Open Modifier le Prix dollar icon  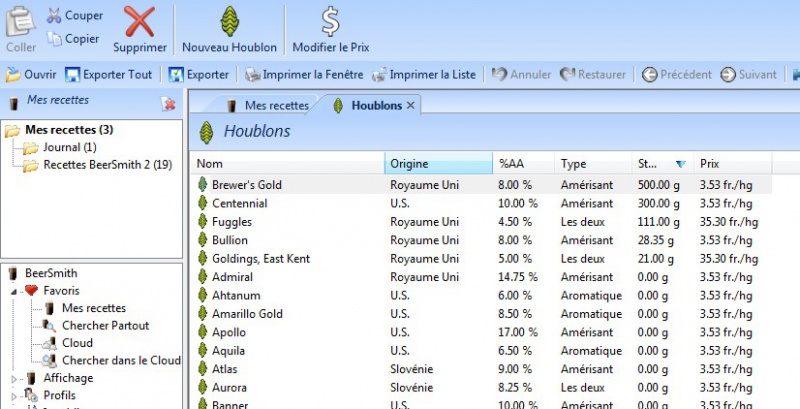click(x=330, y=22)
